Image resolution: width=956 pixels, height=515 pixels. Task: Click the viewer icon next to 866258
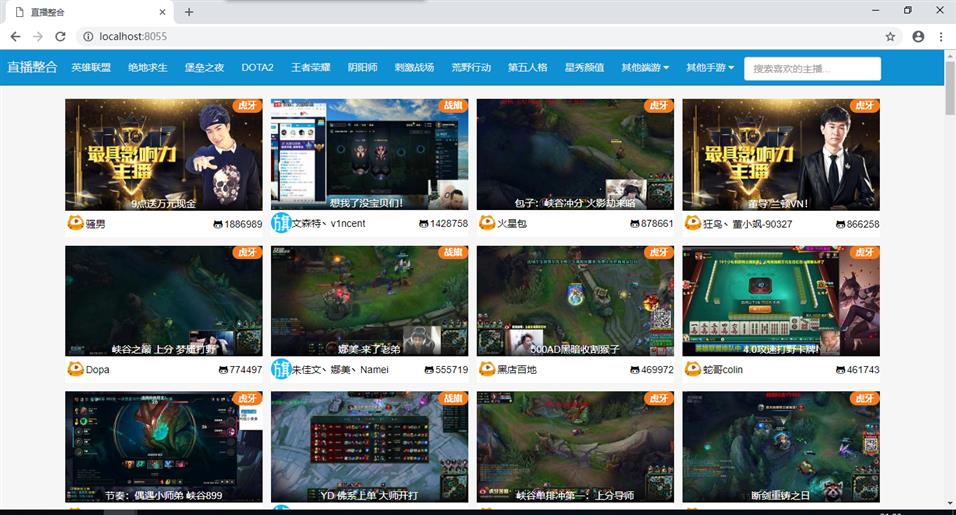[840, 224]
